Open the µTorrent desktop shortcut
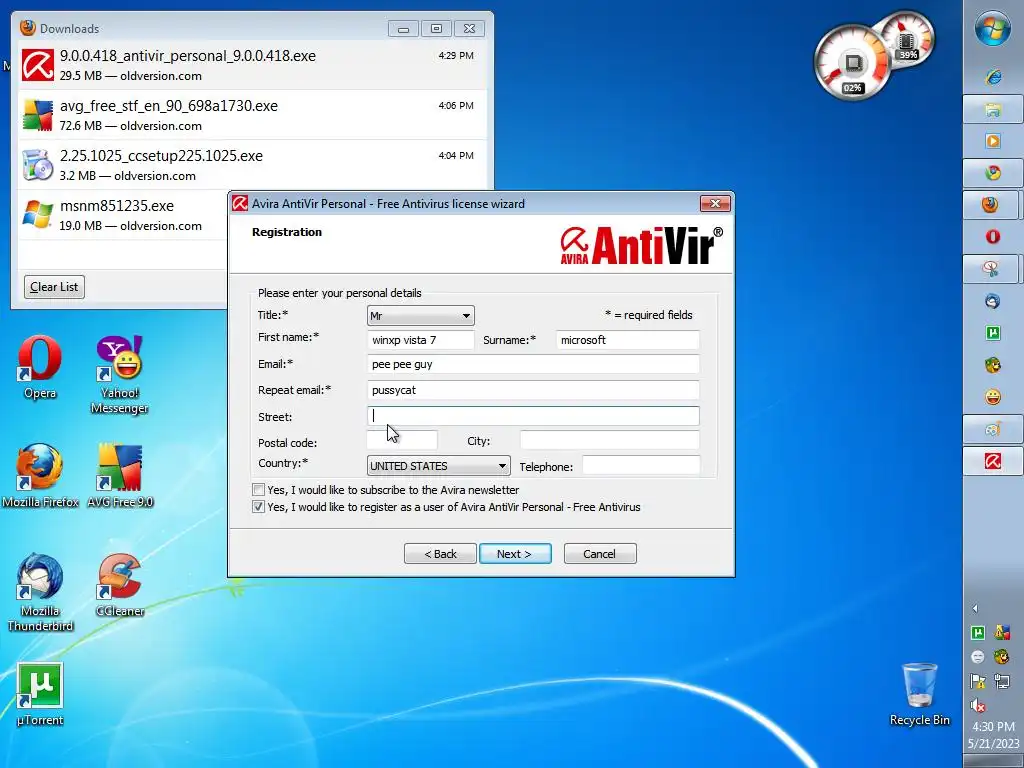Viewport: 1024px width, 768px height. click(x=40, y=694)
